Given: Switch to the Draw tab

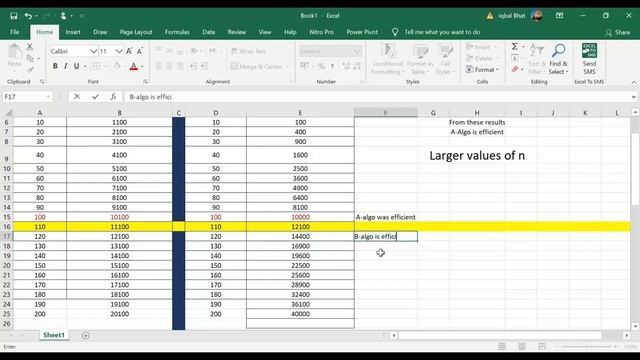Looking at the screenshot, I should click(100, 32).
